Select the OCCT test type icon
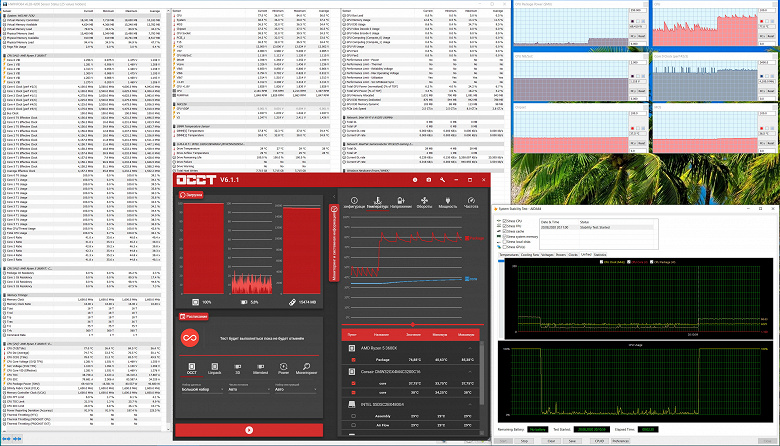 click(x=192, y=366)
